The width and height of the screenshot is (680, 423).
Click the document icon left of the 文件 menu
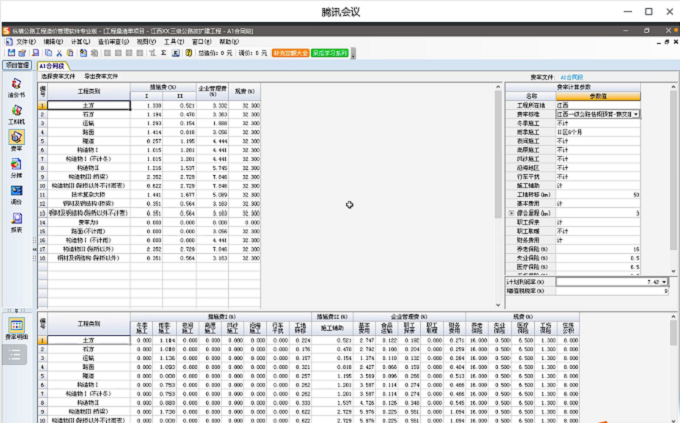[9, 42]
